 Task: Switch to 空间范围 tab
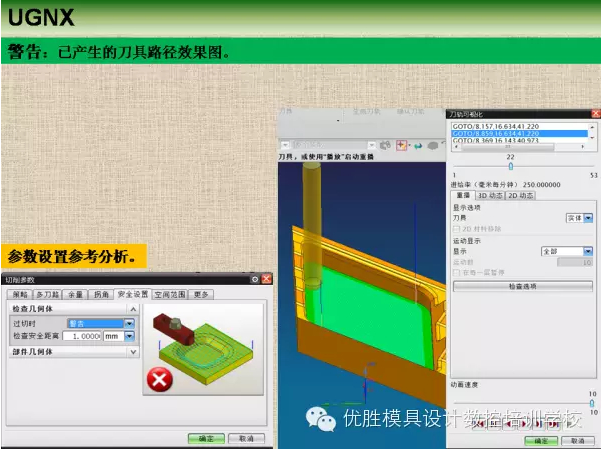pos(170,295)
